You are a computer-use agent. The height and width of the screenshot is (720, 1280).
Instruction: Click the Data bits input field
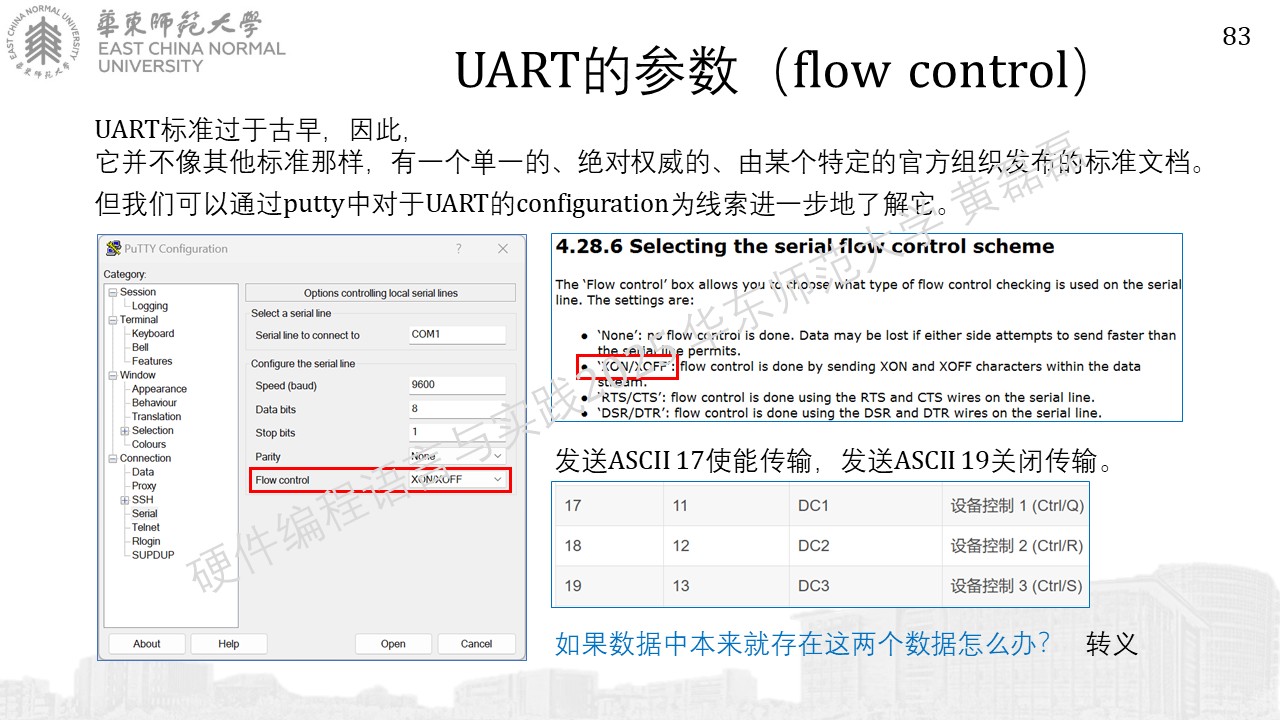tap(457, 409)
